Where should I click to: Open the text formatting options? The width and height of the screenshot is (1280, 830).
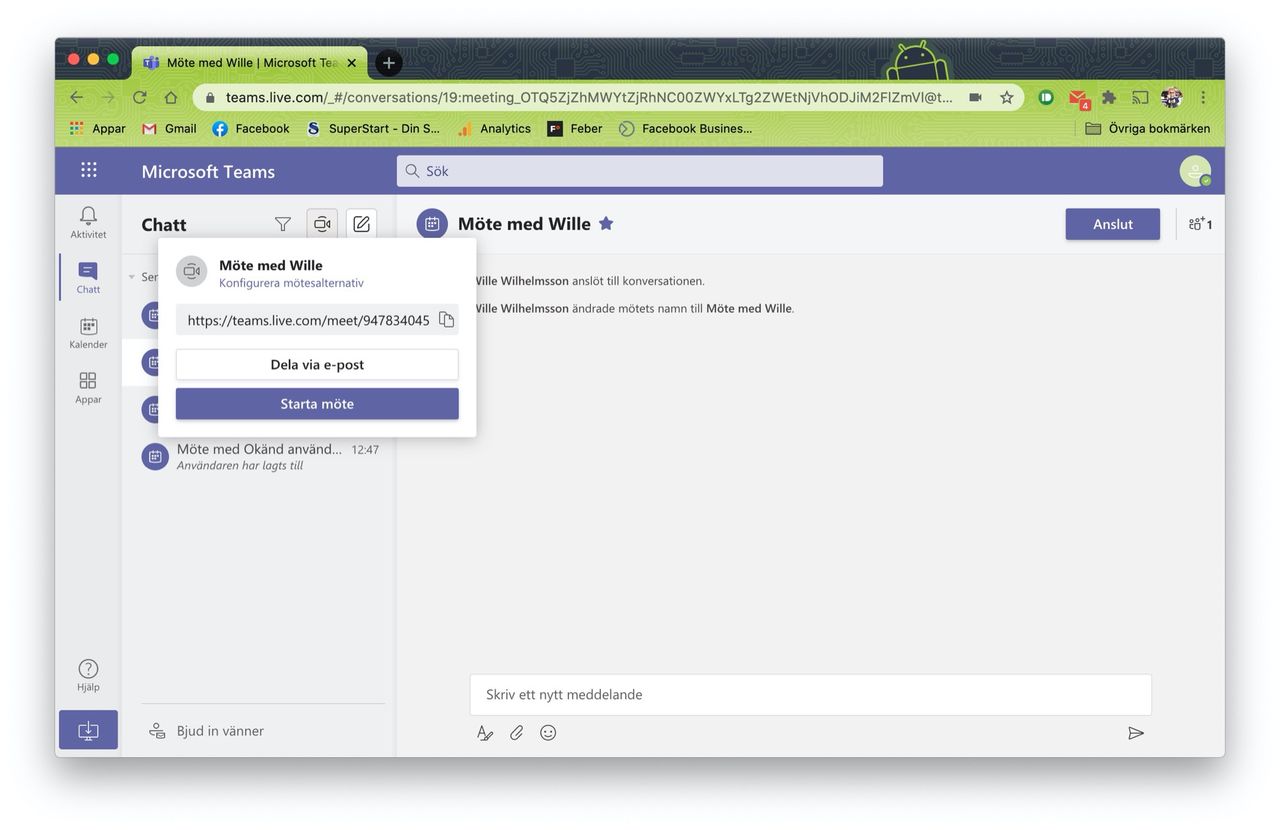click(485, 733)
